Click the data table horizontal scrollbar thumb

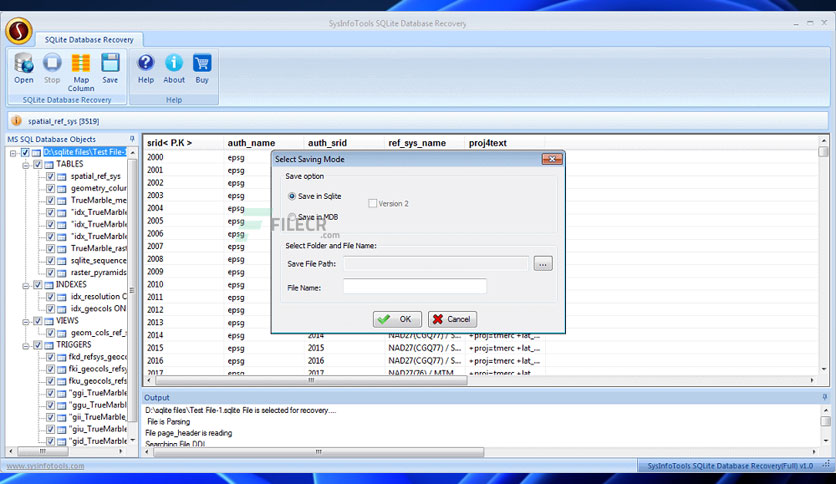311,380
